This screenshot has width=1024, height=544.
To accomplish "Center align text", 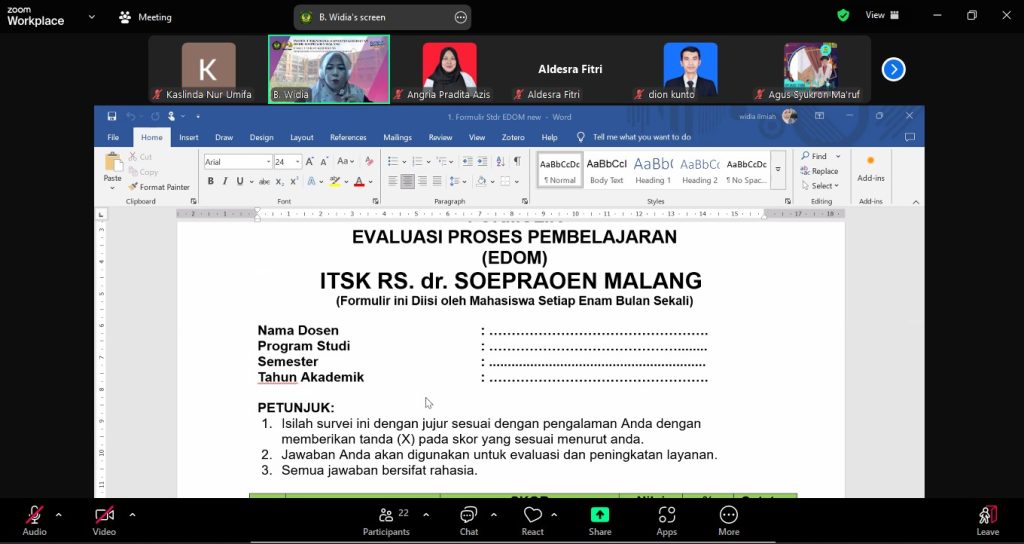I will coord(408,182).
